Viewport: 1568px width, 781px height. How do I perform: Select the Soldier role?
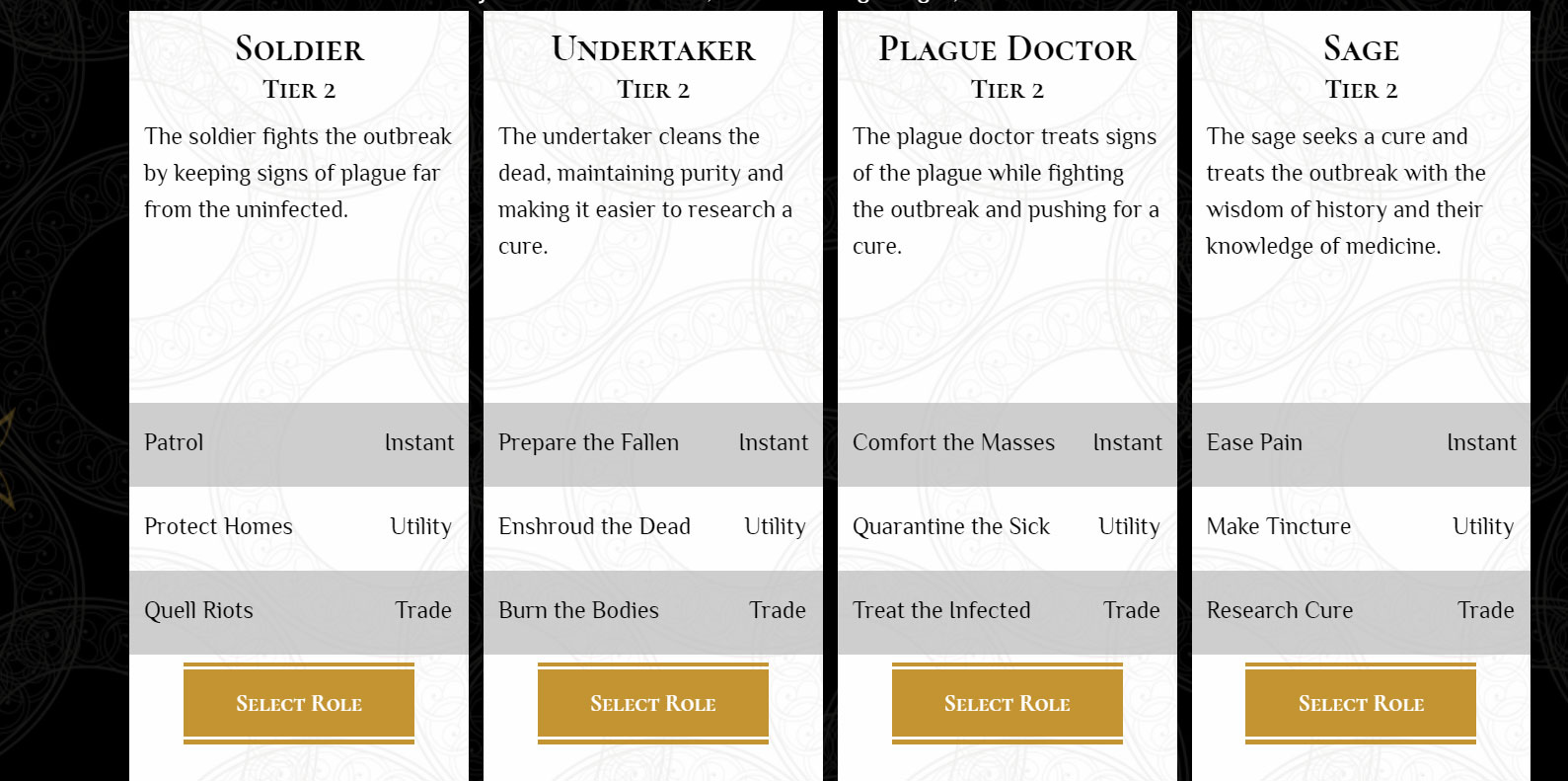299,703
